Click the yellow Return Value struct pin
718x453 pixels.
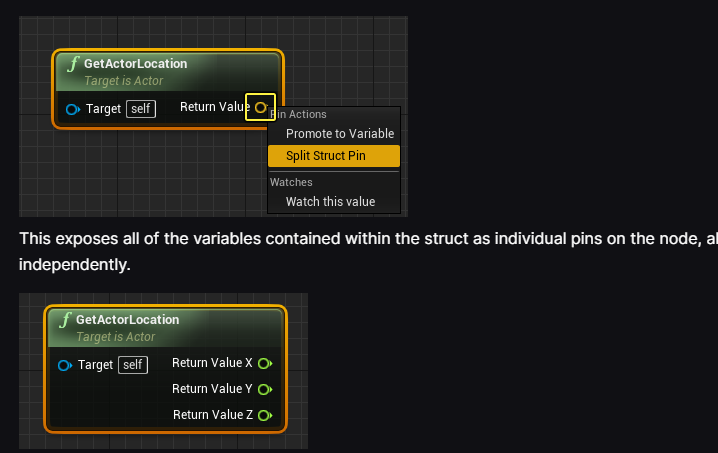coord(260,107)
